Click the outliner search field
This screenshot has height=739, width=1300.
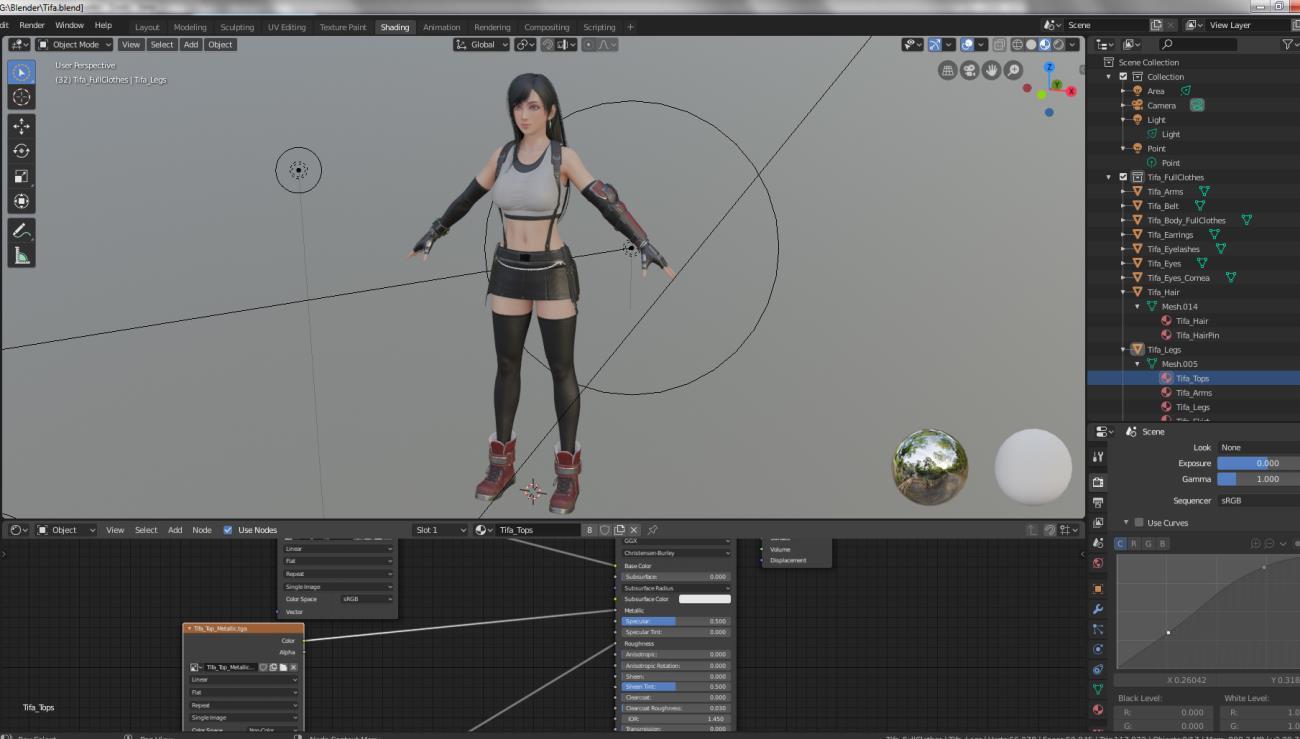(x=1198, y=44)
